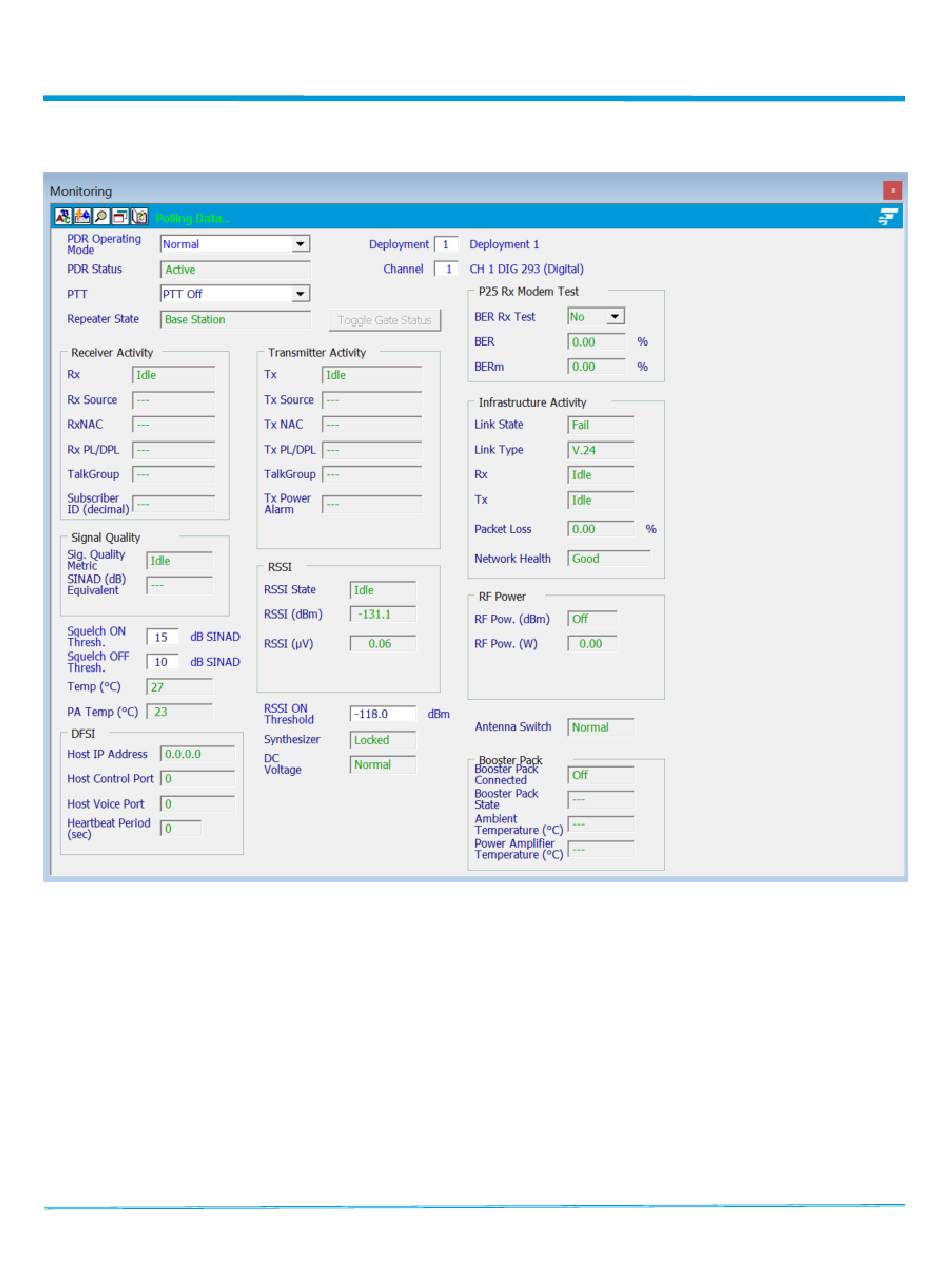Click the ABC text toolbar icon
This screenshot has width=950, height=1284.
pyautogui.click(x=62, y=216)
